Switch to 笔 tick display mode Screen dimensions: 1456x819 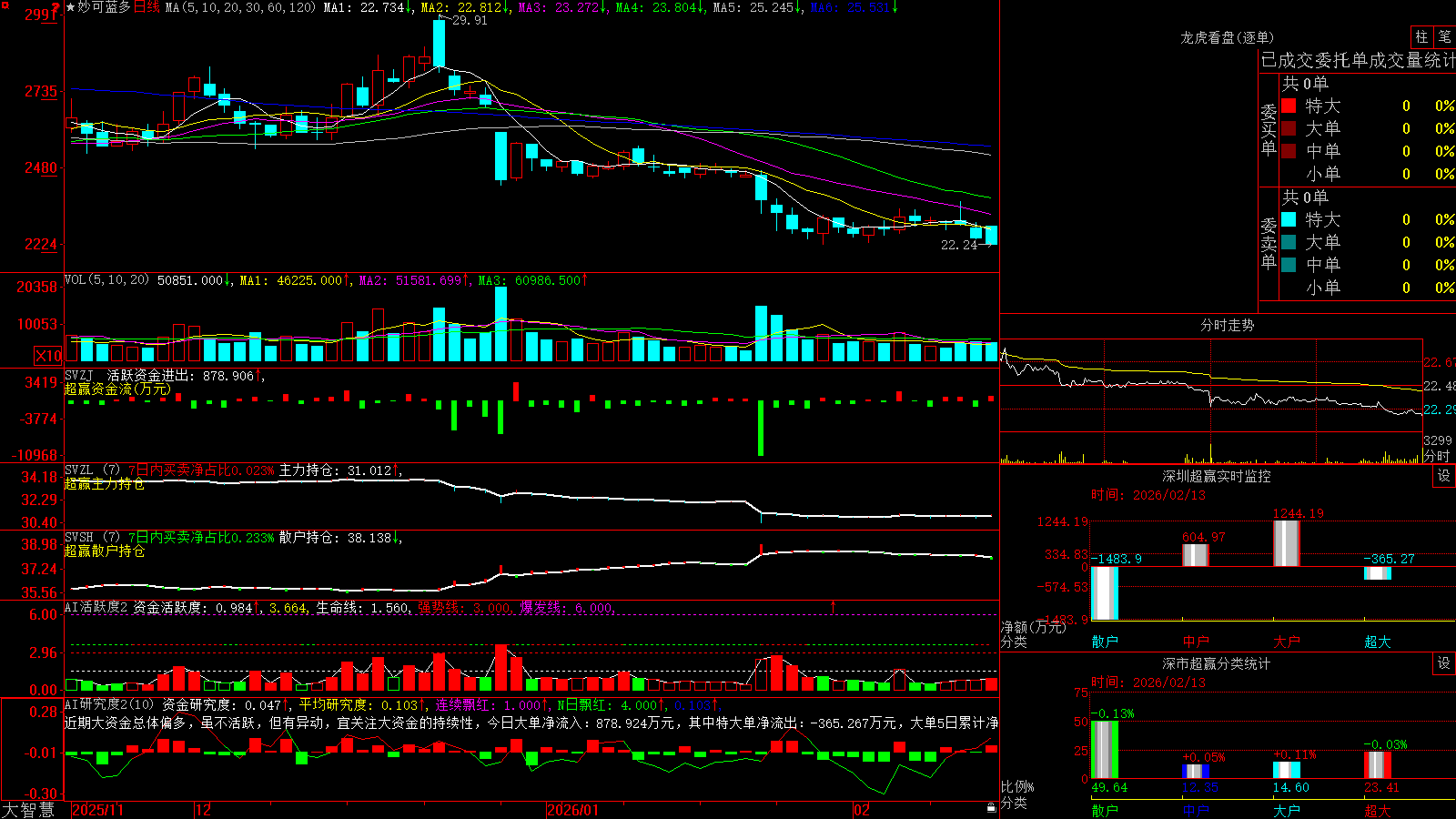[x=1445, y=36]
